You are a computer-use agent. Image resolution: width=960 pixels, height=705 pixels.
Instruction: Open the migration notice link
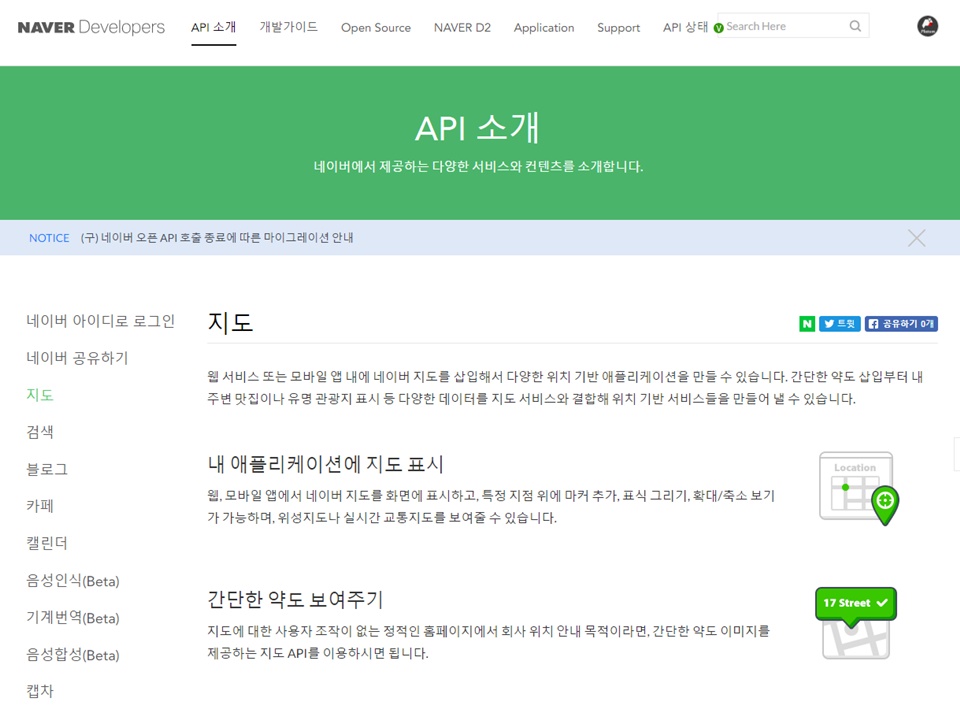point(217,238)
